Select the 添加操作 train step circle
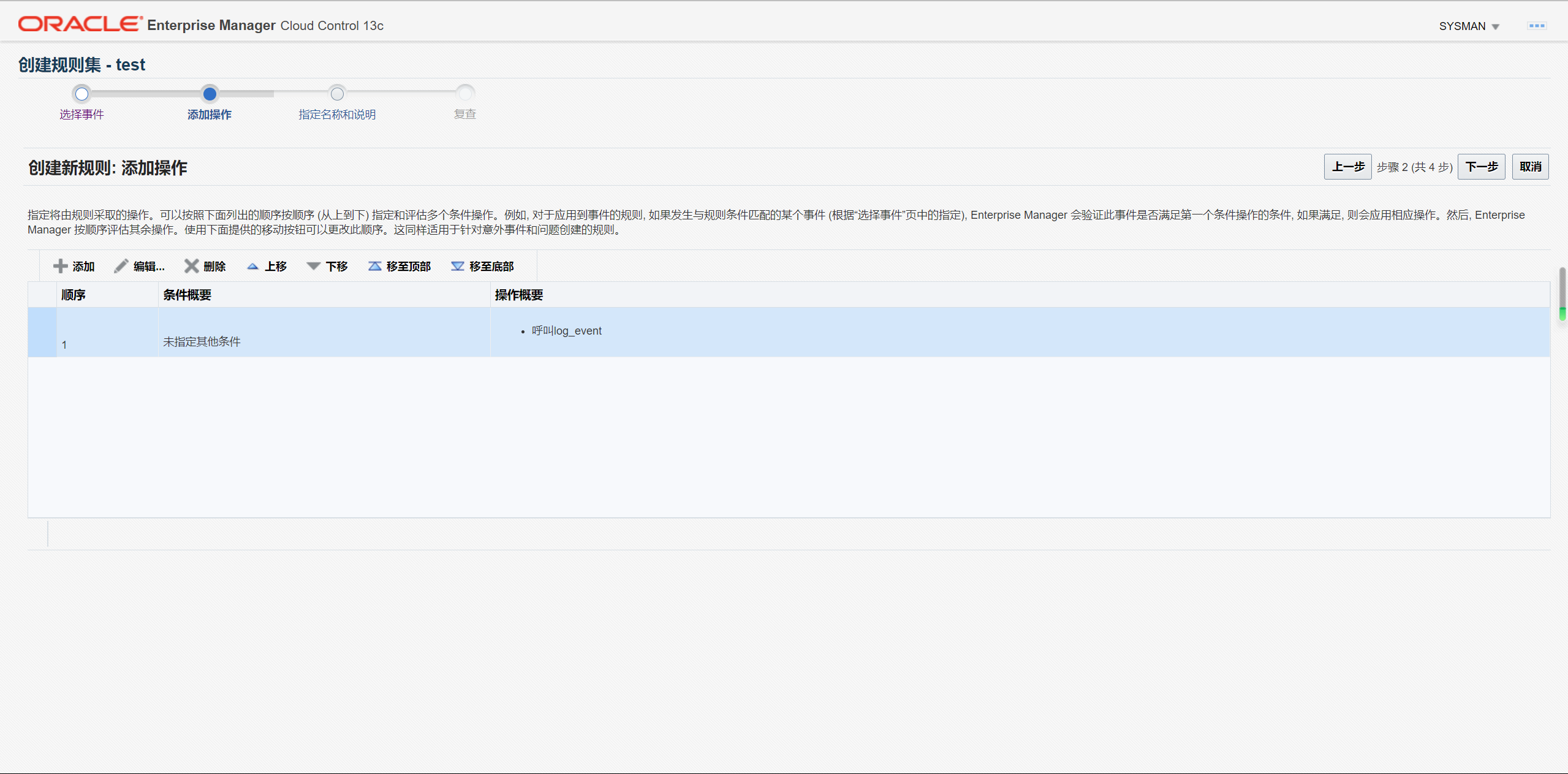Image resolution: width=1568 pixels, height=774 pixels. pyautogui.click(x=210, y=94)
